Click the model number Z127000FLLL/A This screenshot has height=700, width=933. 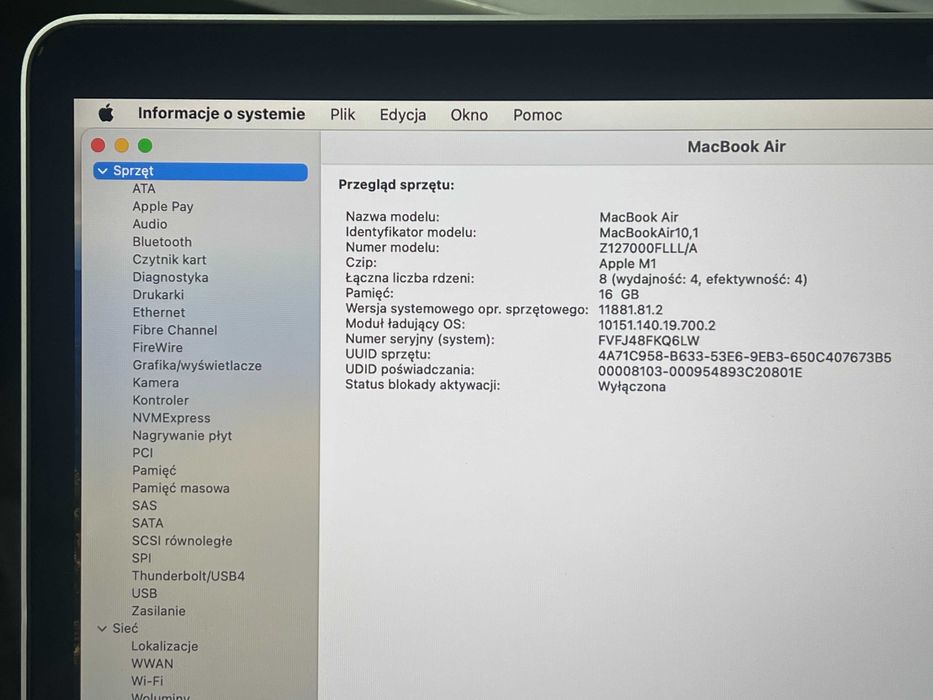pos(648,248)
